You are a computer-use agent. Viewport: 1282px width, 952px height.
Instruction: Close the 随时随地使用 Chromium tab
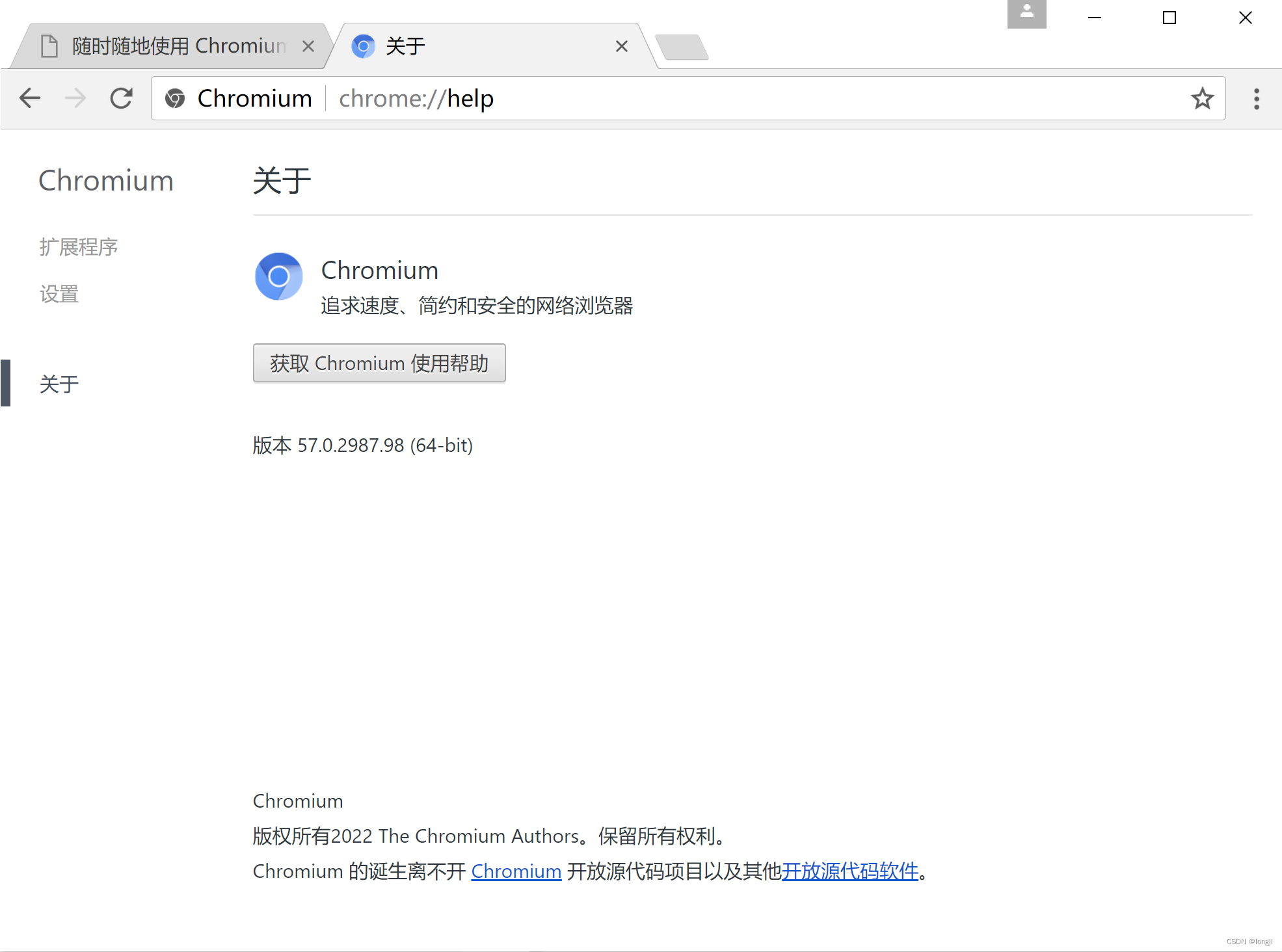(x=308, y=46)
